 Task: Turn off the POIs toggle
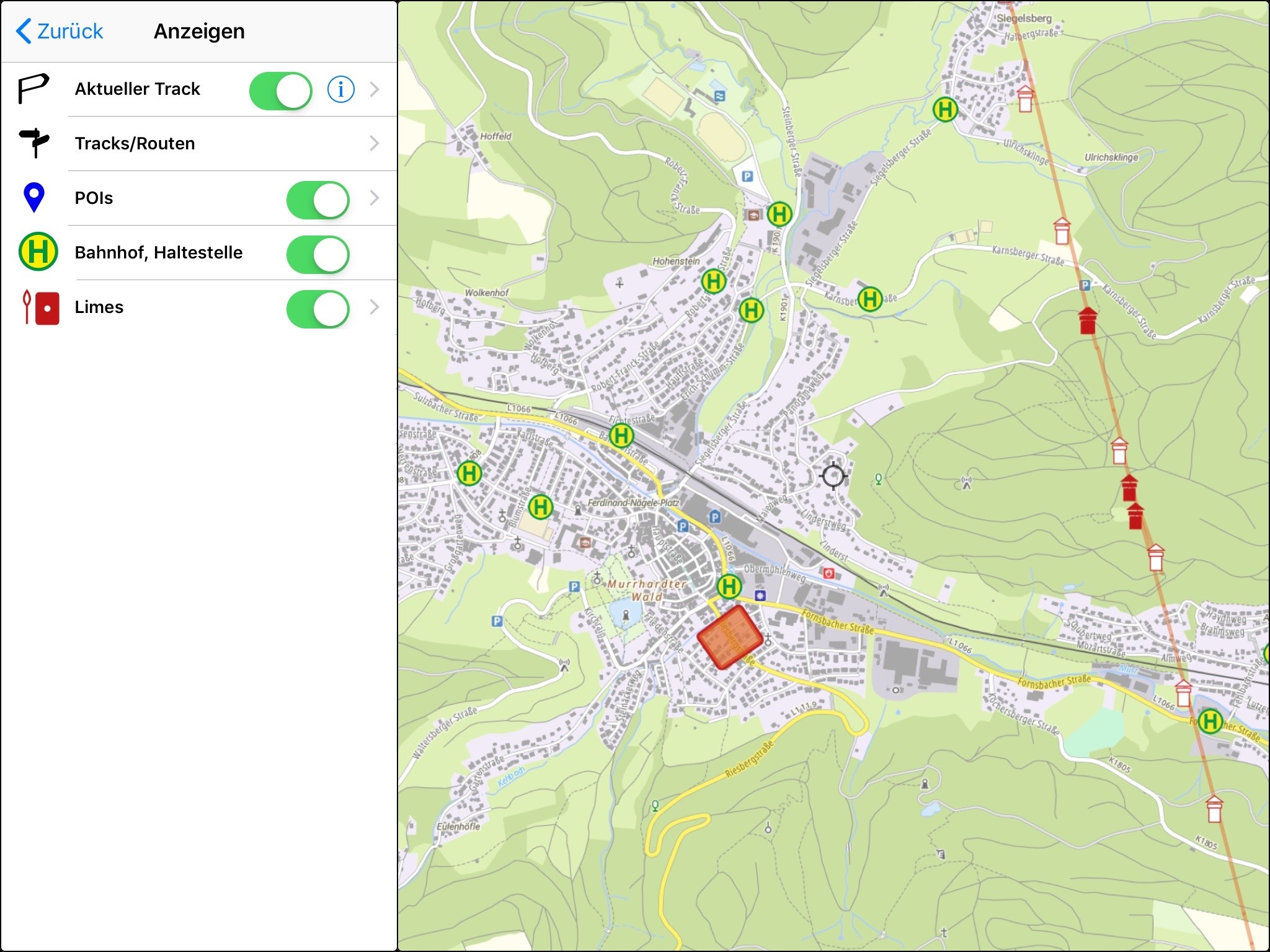pos(317,200)
